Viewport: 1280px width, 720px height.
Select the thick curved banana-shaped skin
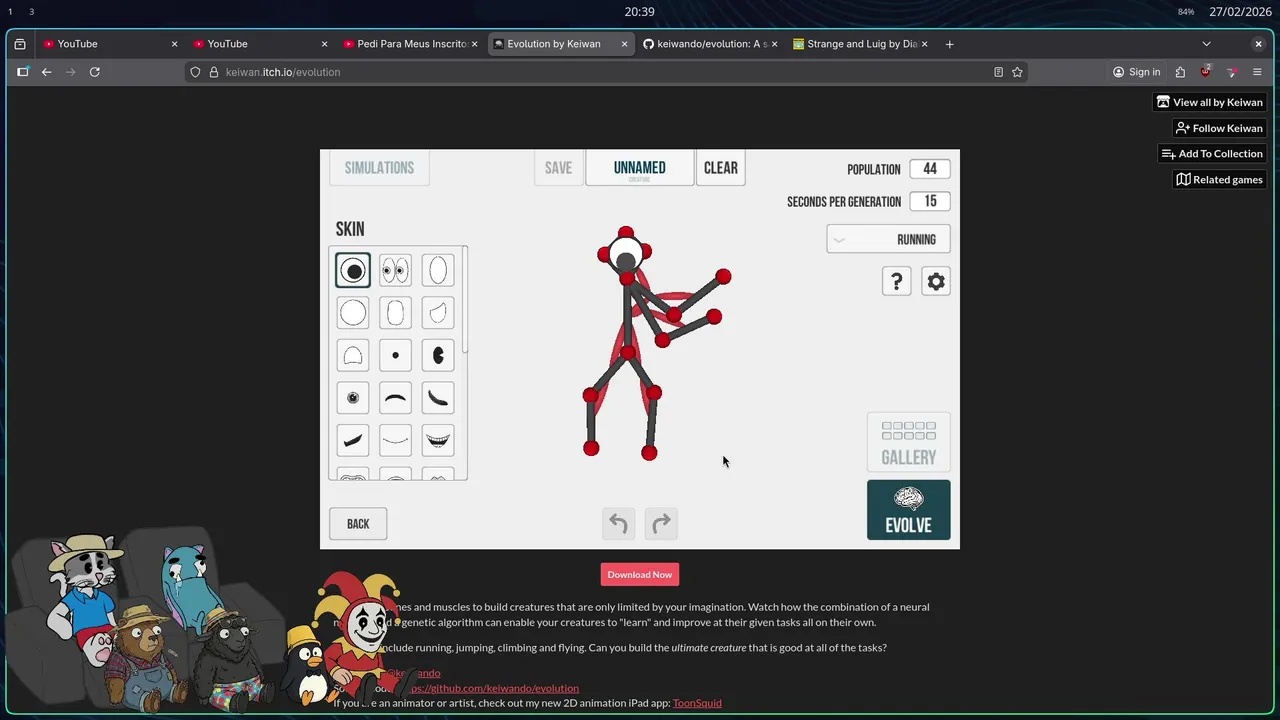(438, 398)
